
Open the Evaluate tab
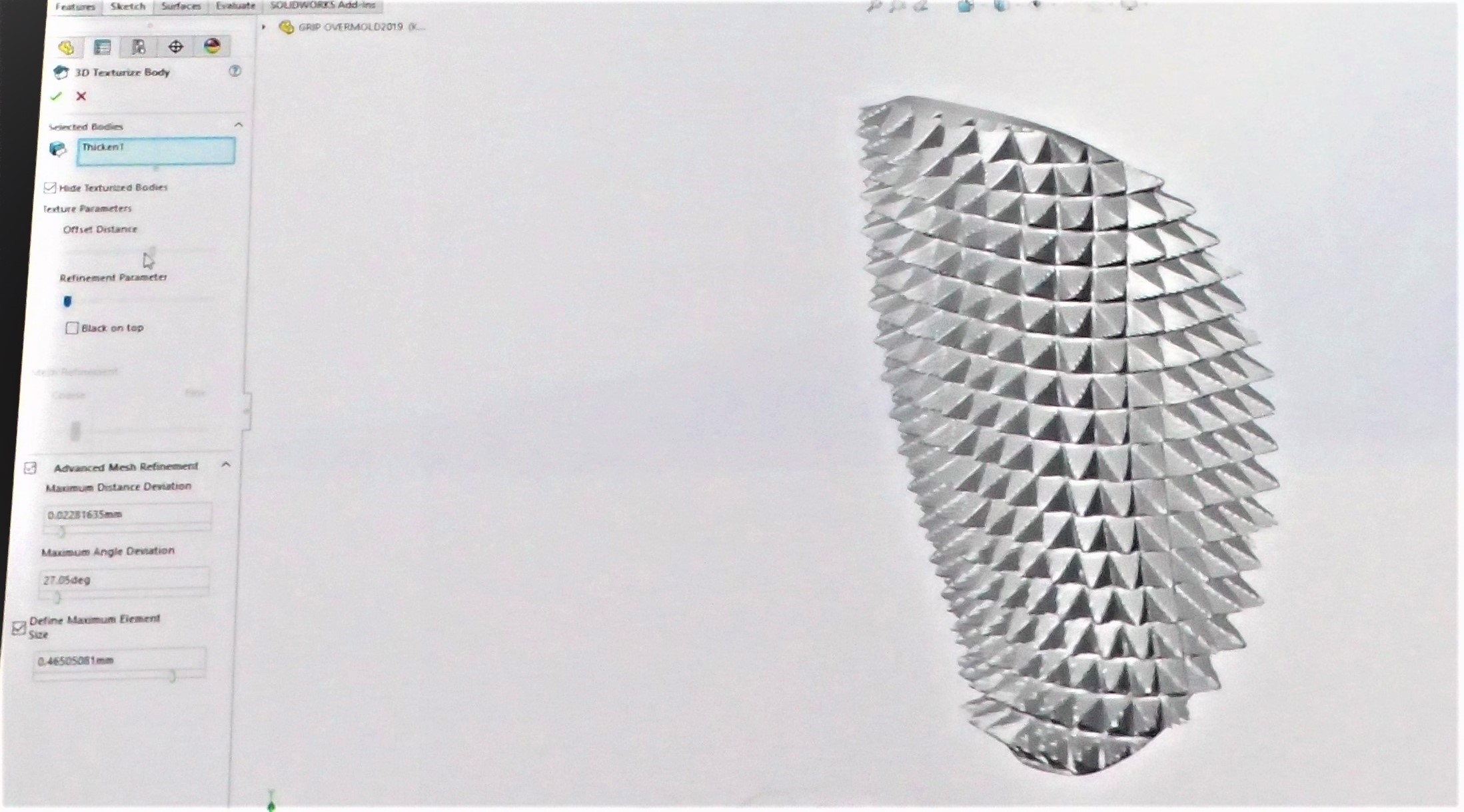235,6
